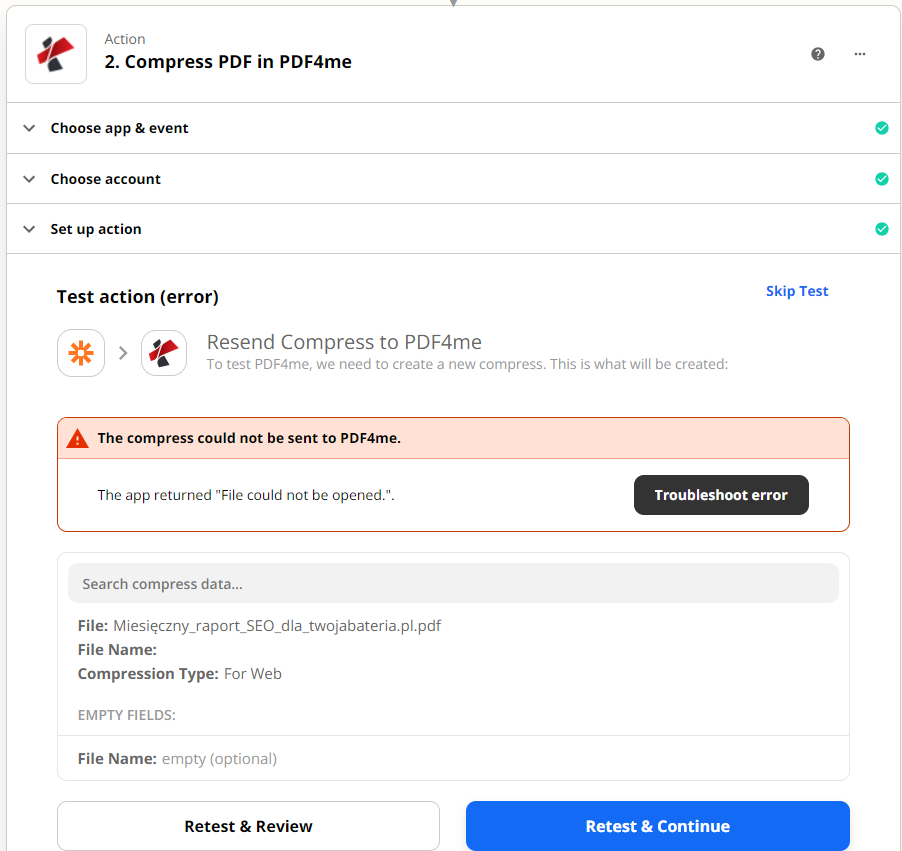The width and height of the screenshot is (902, 851).
Task: Expand the Set up action chevron
Action: tap(29, 229)
